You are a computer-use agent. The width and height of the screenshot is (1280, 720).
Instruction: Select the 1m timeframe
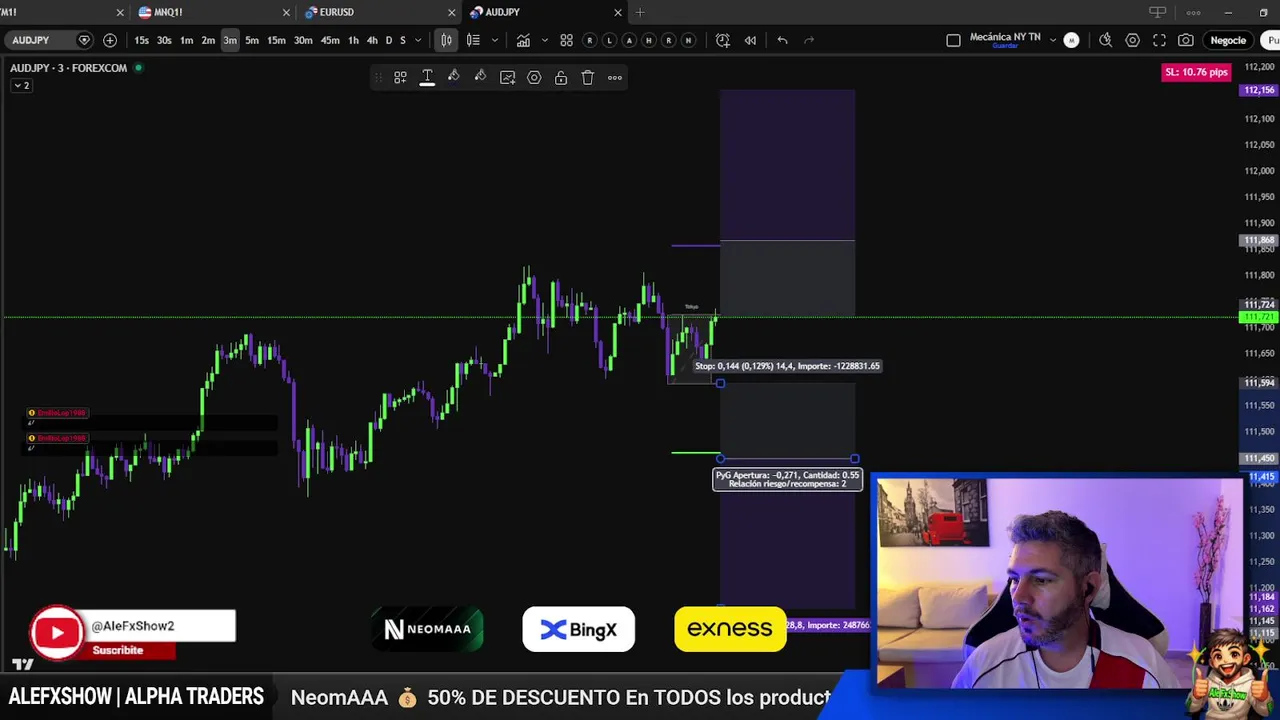coord(186,40)
